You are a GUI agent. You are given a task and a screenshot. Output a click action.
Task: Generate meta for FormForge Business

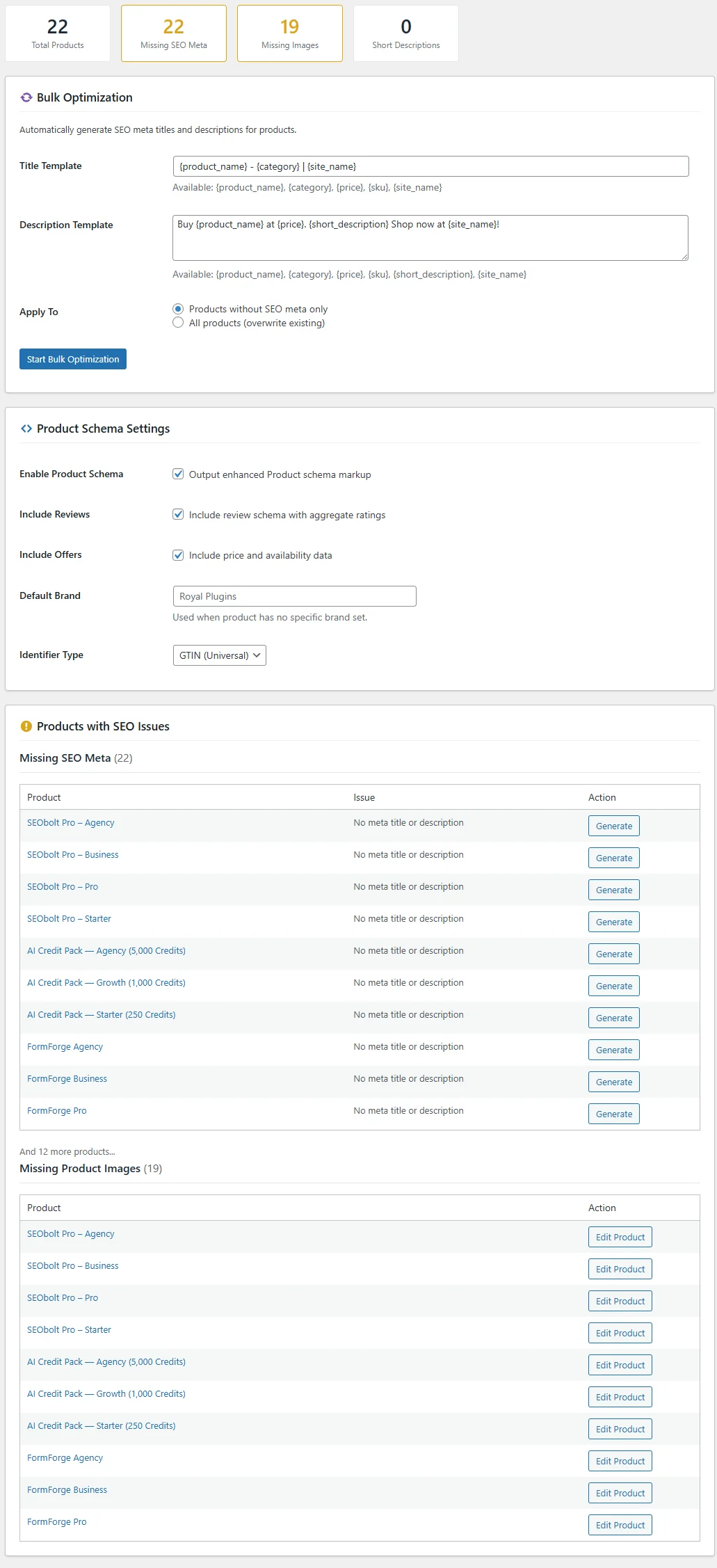(x=614, y=1082)
